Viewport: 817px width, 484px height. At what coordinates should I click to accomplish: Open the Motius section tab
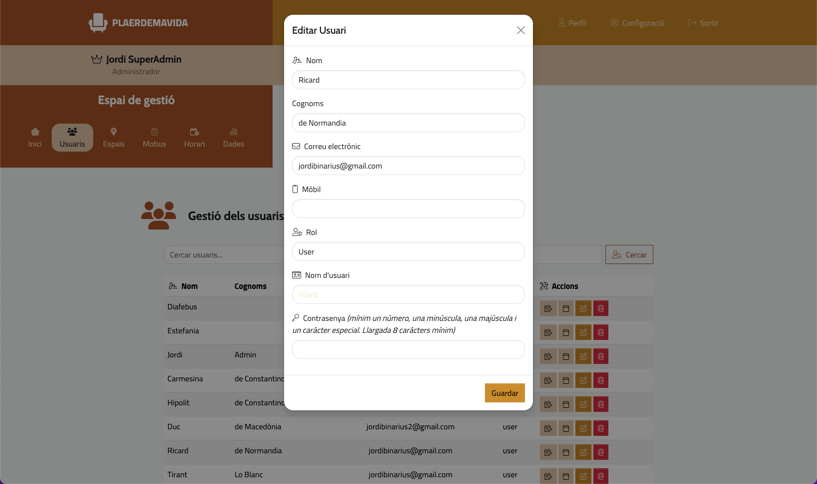click(154, 137)
